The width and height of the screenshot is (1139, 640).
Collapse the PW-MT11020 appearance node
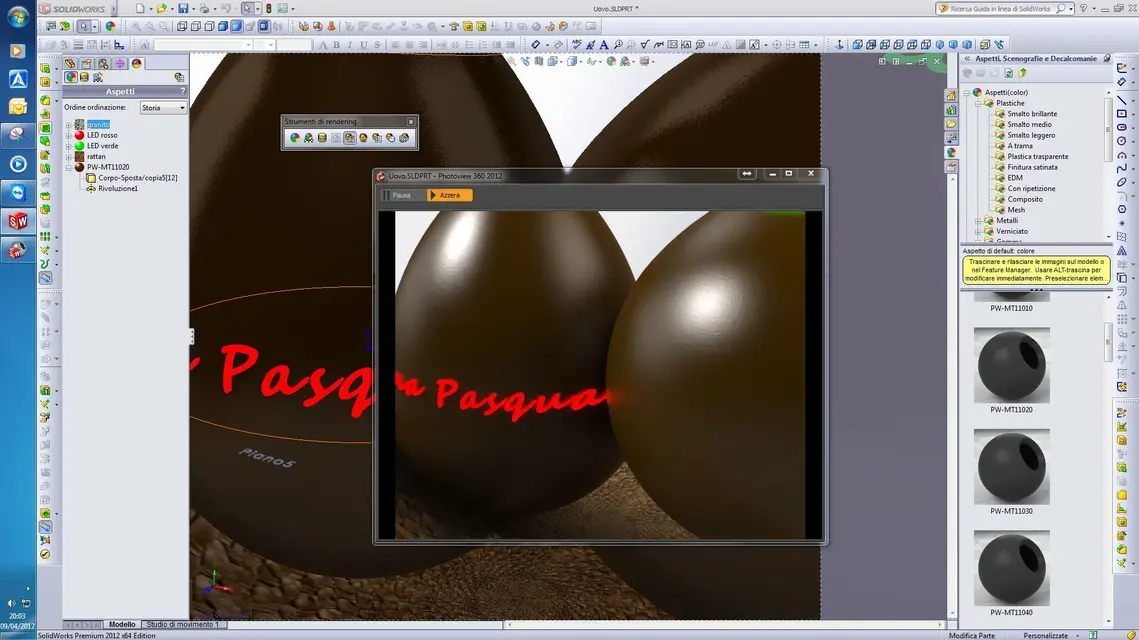click(69, 167)
